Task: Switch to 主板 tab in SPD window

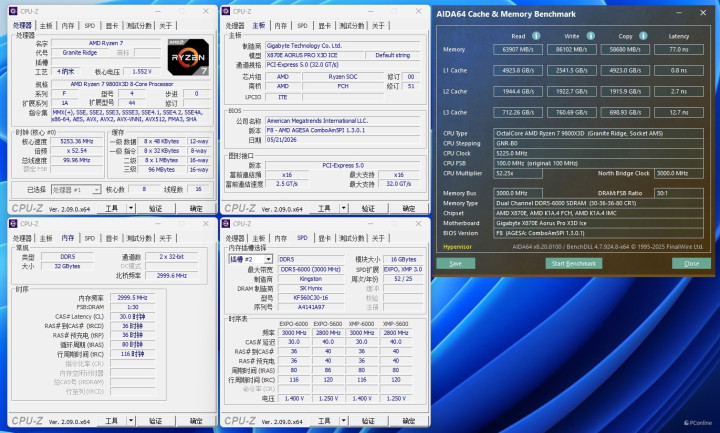Action: coord(259,238)
